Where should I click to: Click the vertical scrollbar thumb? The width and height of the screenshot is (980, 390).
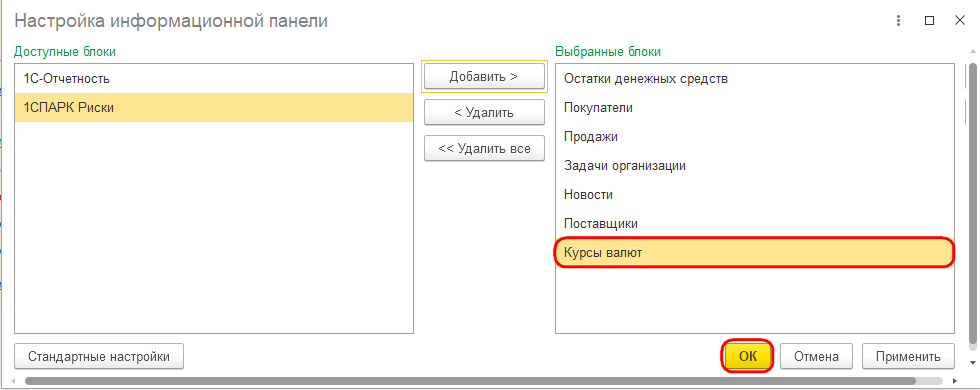[x=972, y=203]
